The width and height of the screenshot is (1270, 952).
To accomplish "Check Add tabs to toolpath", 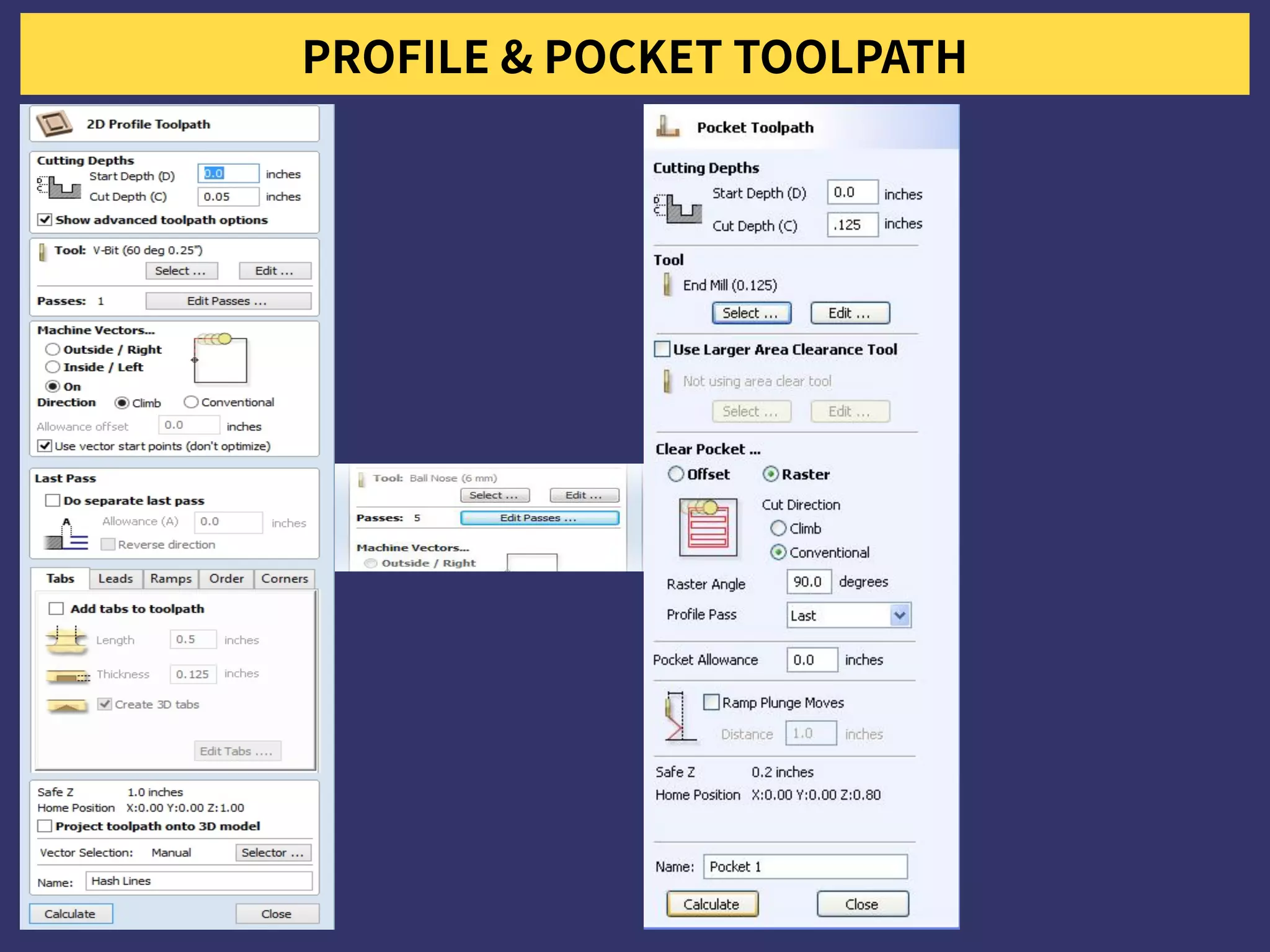I will (x=56, y=609).
